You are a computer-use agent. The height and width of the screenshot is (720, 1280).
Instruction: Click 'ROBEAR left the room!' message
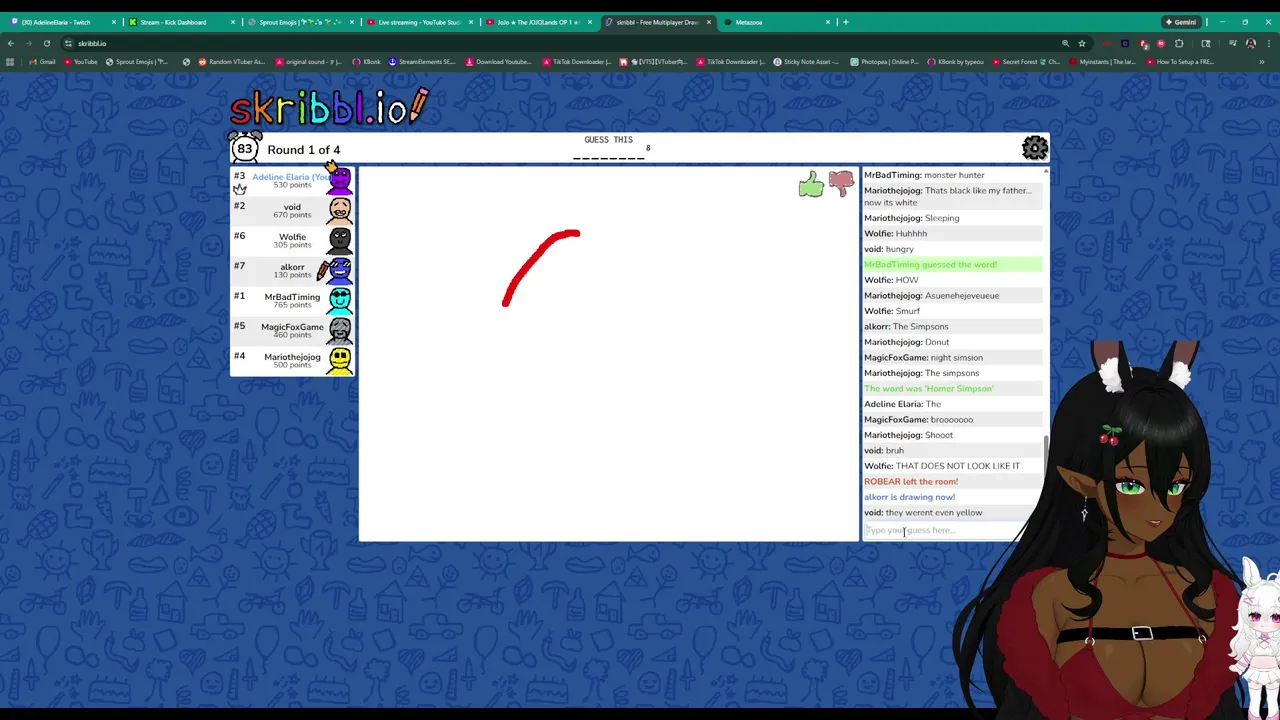click(911, 481)
